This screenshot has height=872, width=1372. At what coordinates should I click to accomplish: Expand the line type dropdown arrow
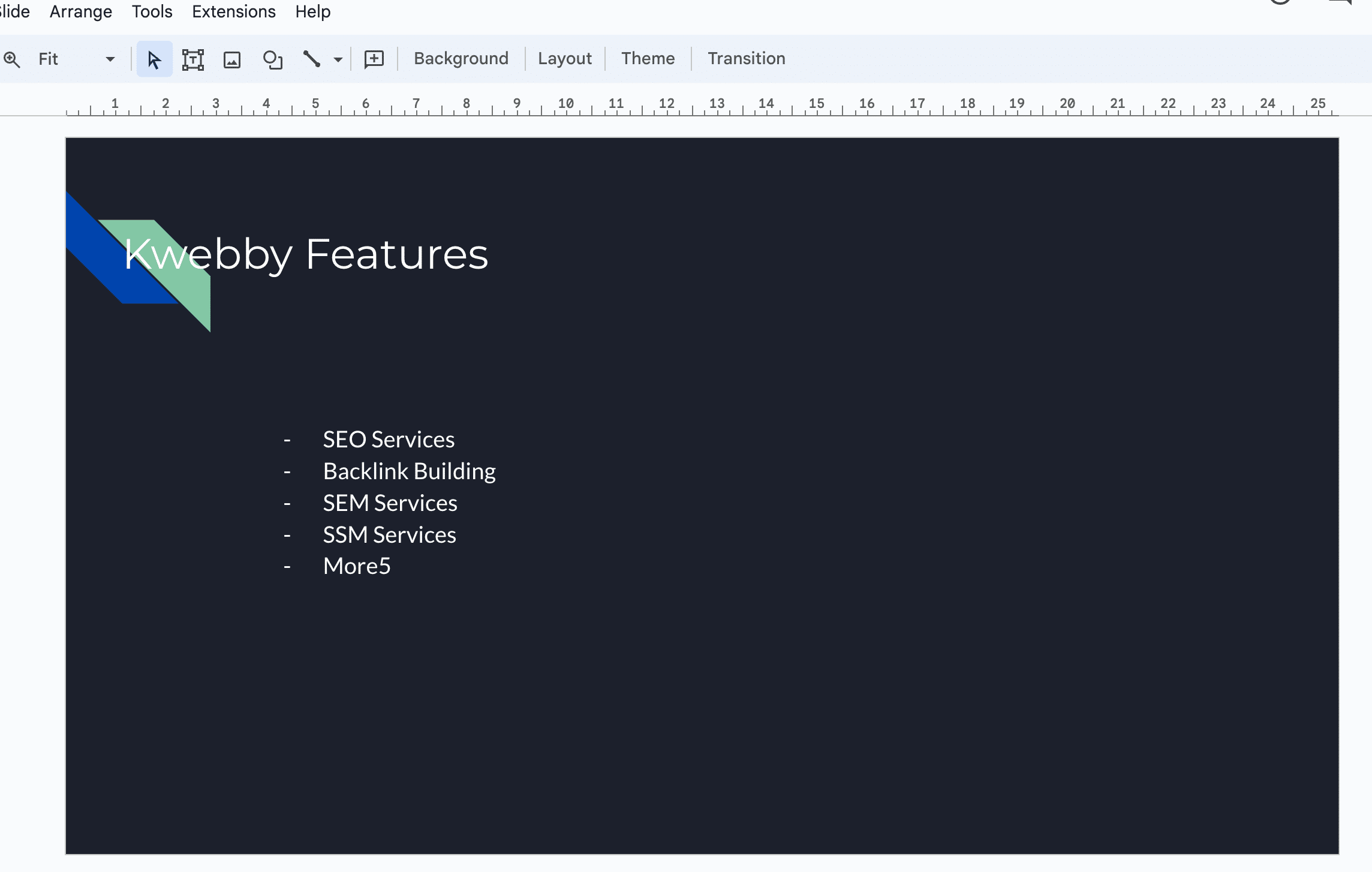pyautogui.click(x=338, y=59)
